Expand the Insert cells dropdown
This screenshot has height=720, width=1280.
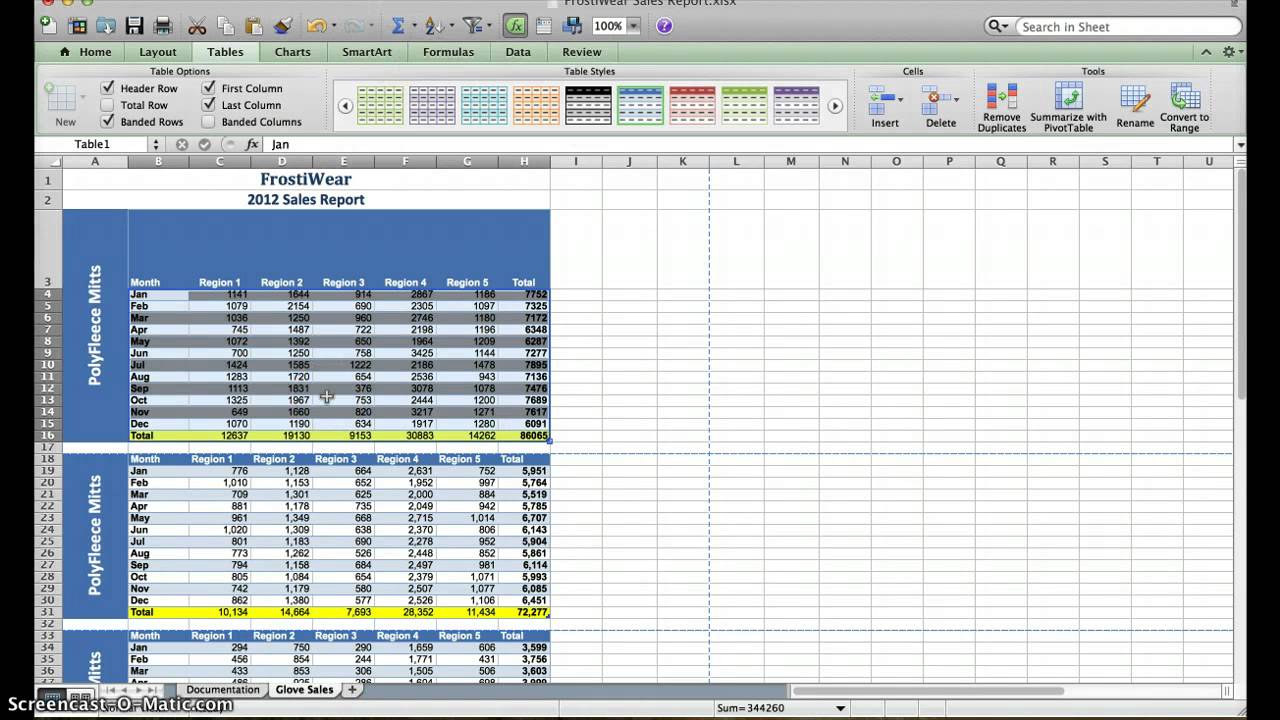pos(900,98)
